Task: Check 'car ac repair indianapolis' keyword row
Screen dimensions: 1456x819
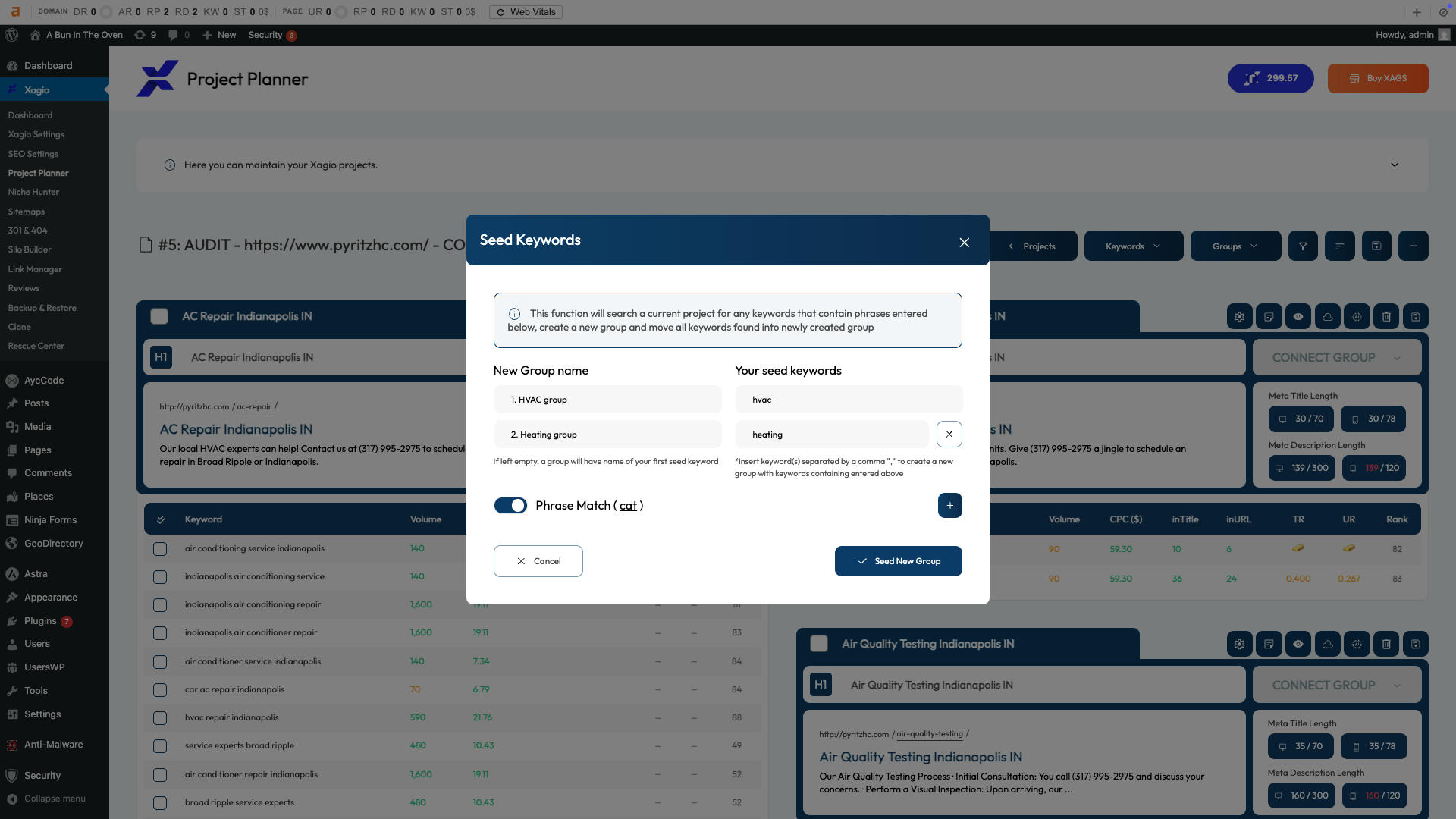Action: tap(160, 690)
